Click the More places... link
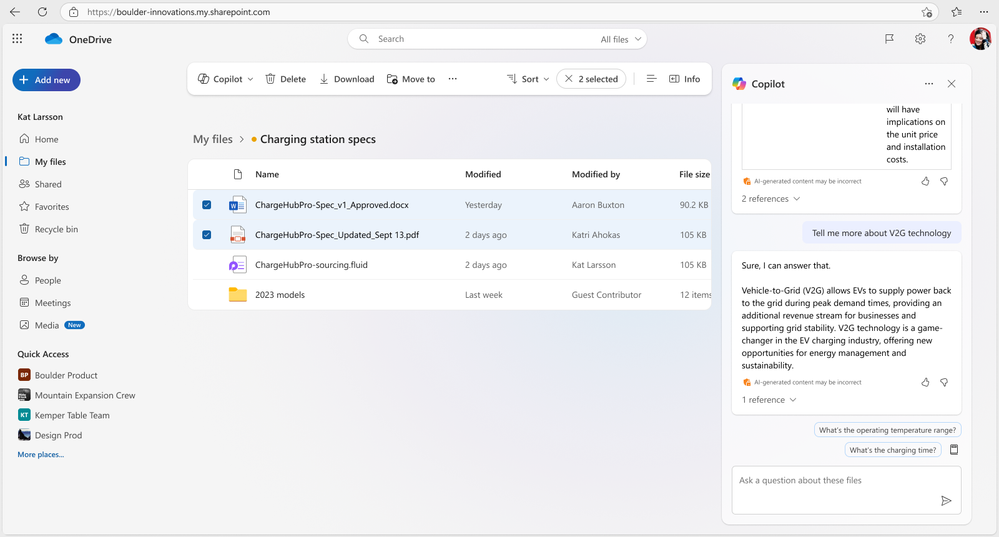This screenshot has height=537, width=999. (x=41, y=455)
